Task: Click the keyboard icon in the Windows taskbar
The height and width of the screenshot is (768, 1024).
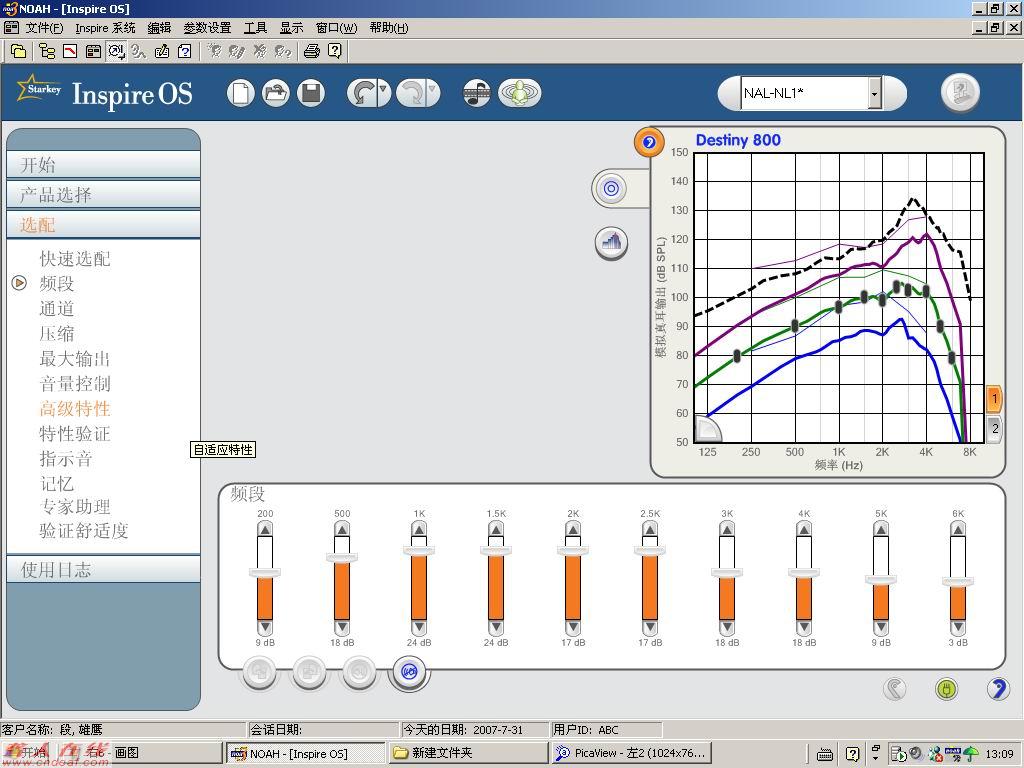Action: pyautogui.click(x=825, y=754)
